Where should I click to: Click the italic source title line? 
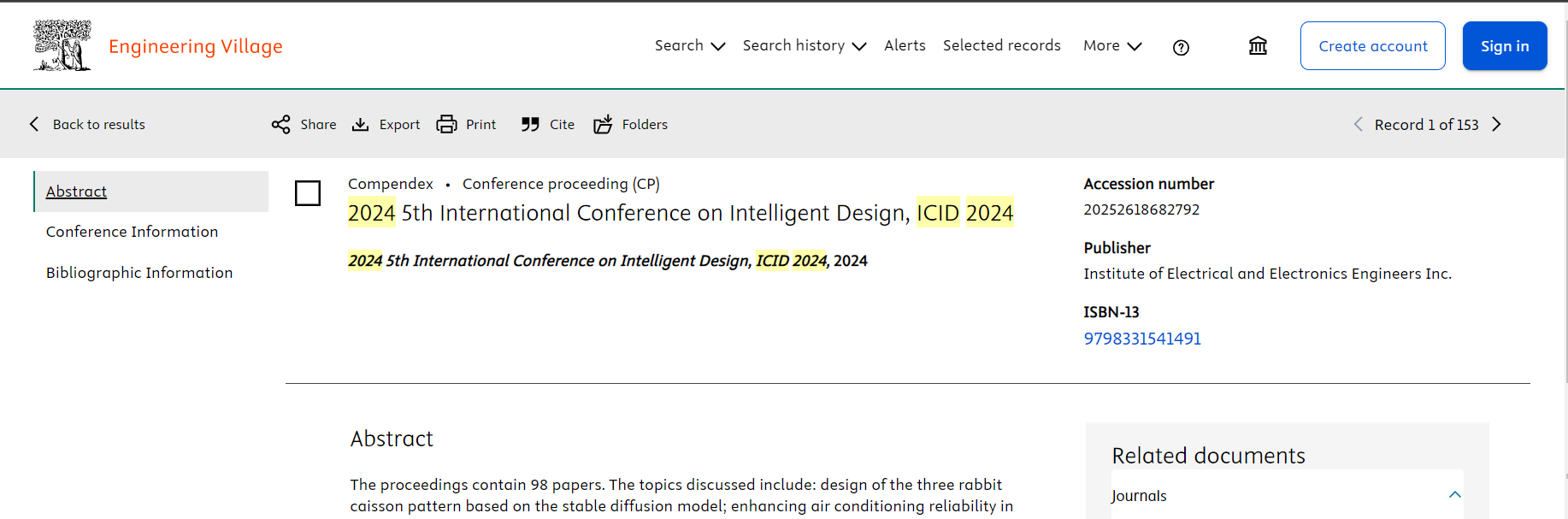tap(607, 261)
